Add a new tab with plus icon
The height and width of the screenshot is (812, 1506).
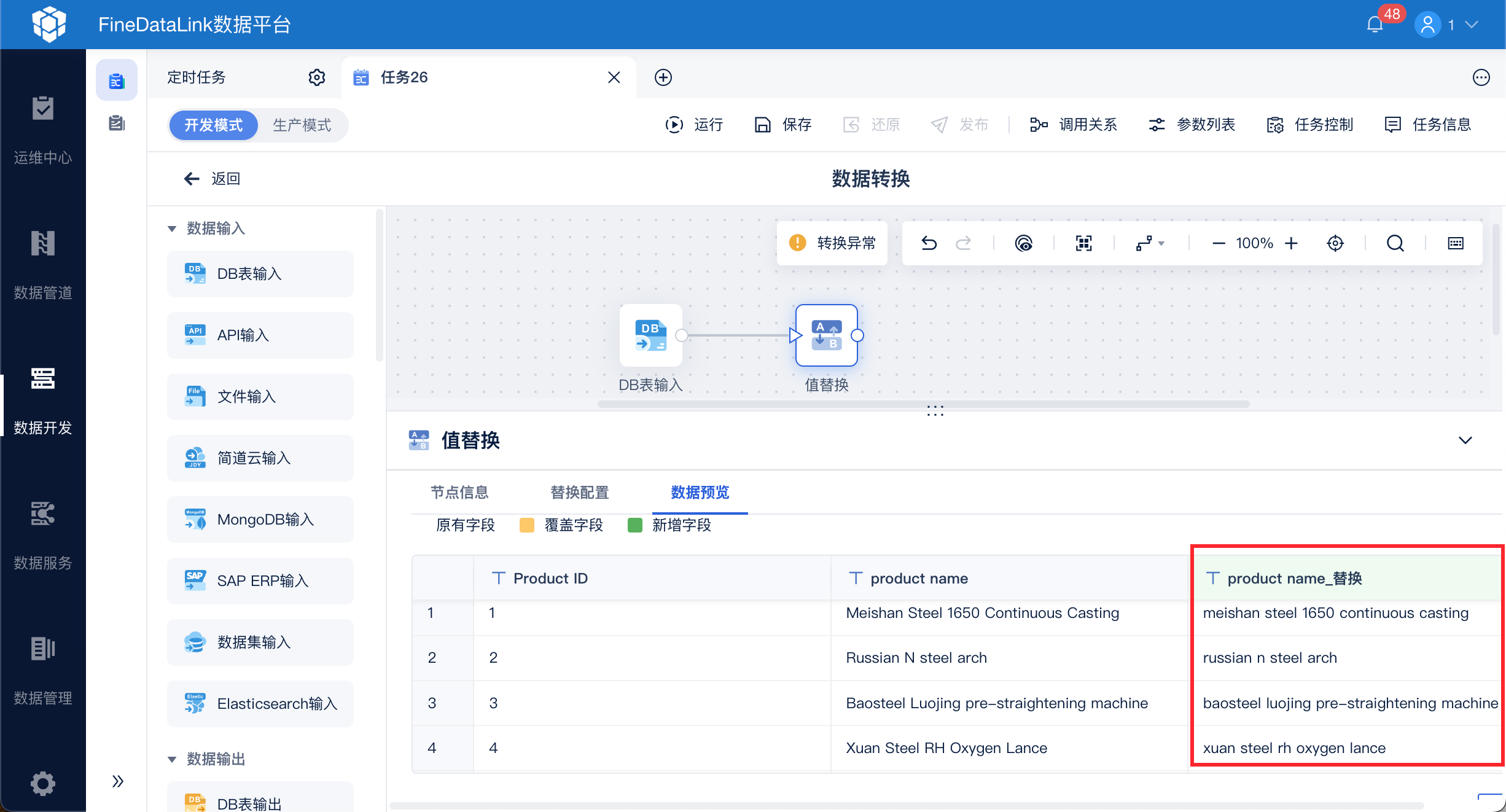pos(663,77)
